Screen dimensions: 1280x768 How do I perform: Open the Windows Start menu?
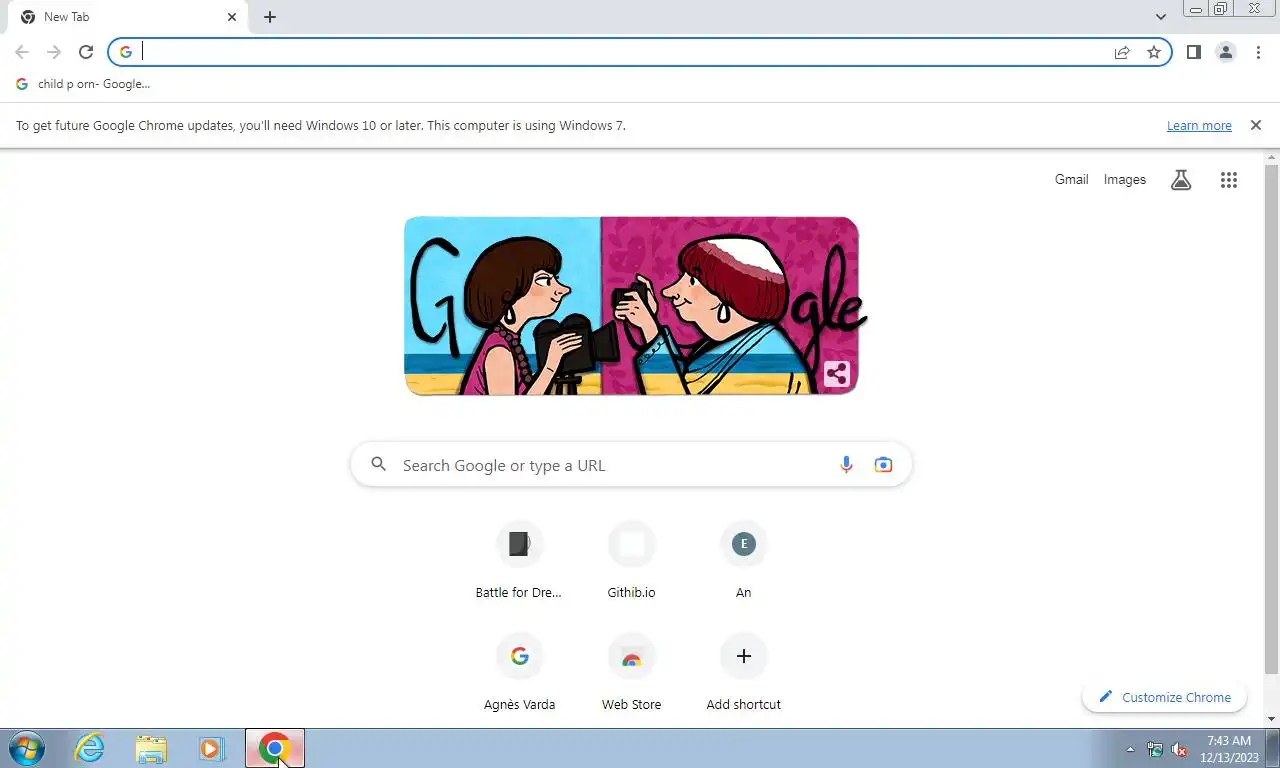[x=27, y=748]
